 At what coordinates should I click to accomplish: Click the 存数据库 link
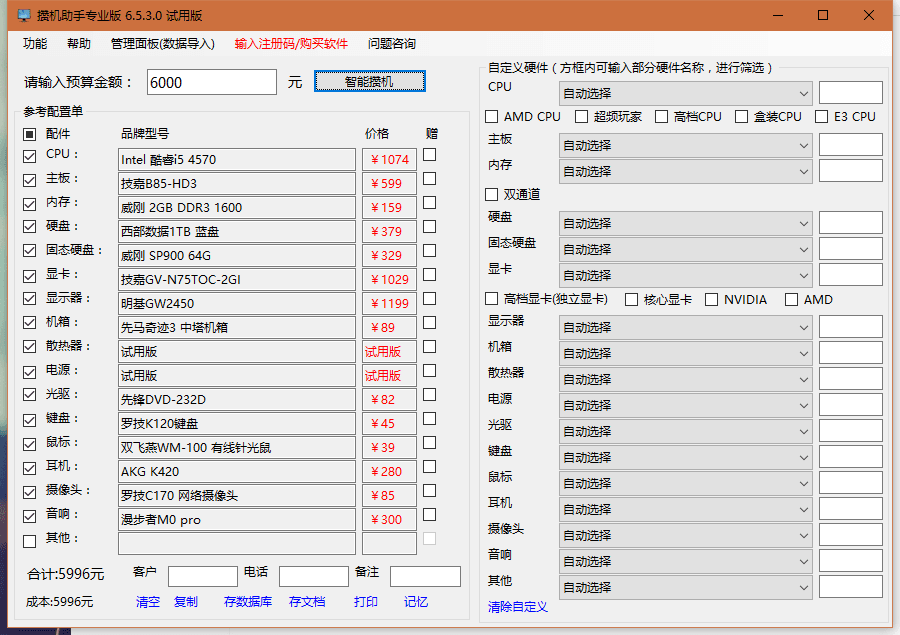[x=248, y=602]
